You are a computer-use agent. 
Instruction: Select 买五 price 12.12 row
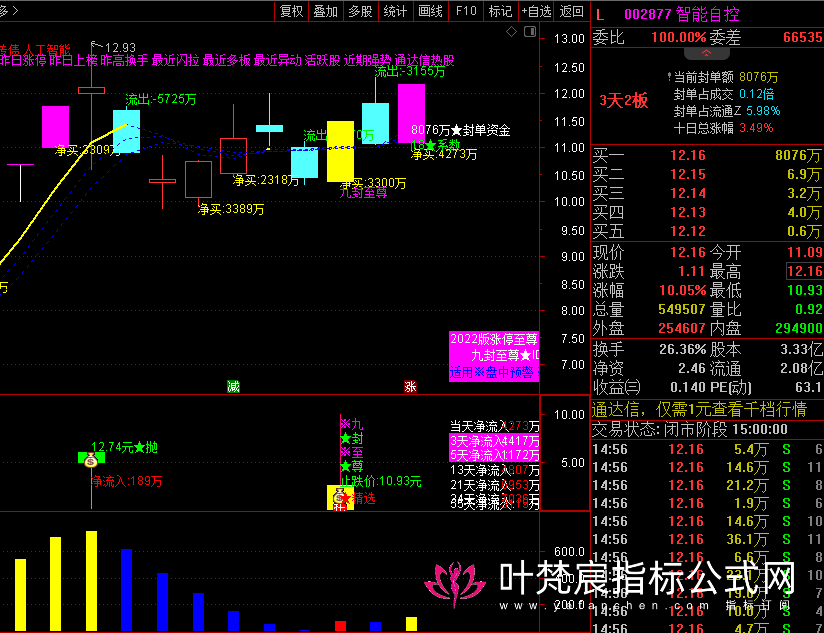(707, 231)
